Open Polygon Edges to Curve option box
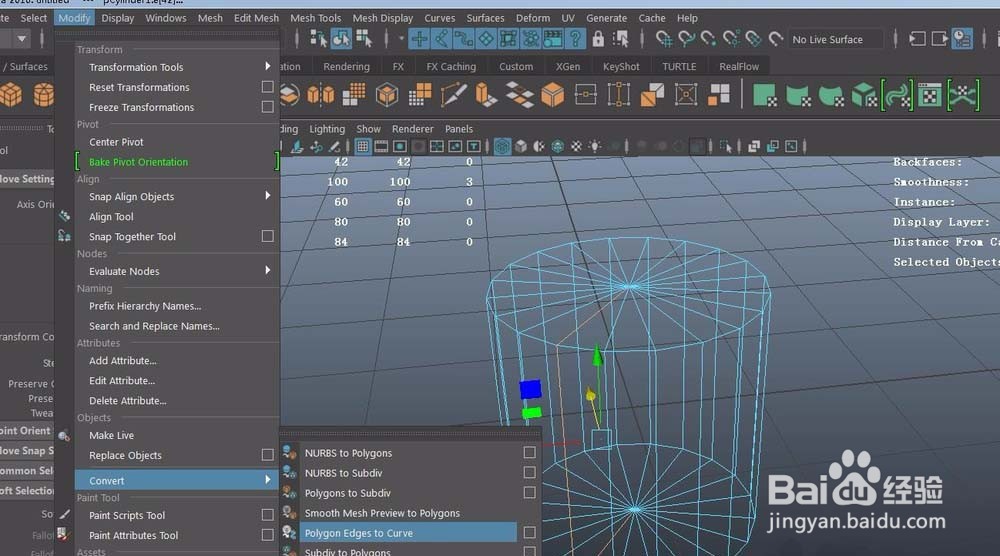Screen dimensions: 1000x556 529,532
